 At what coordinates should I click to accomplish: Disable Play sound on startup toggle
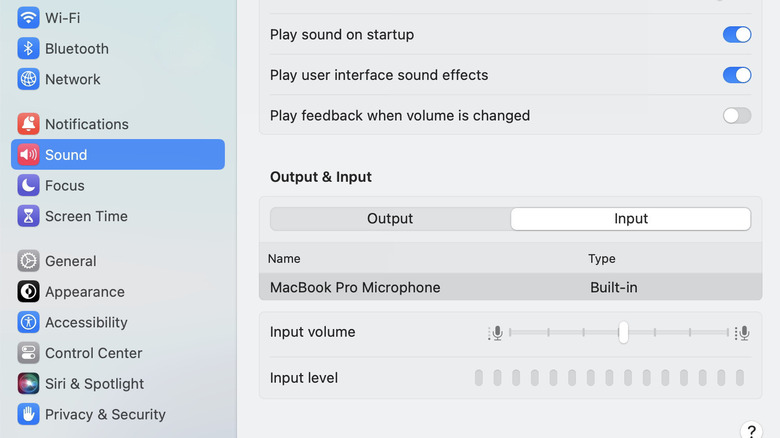(x=737, y=35)
